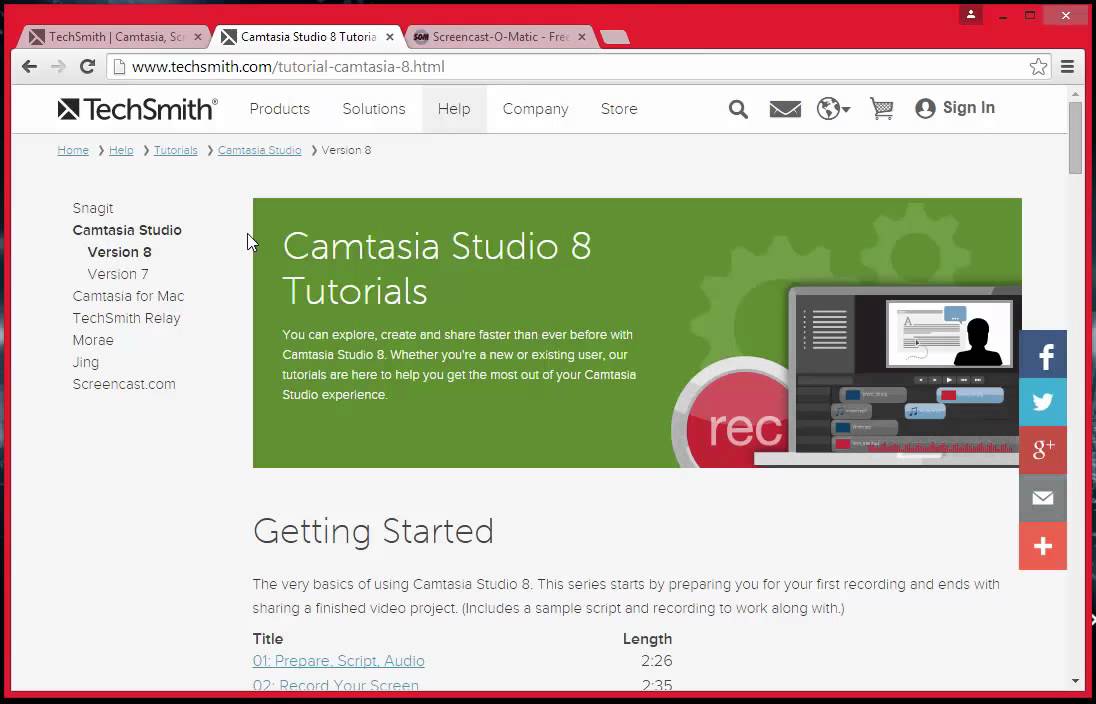Image resolution: width=1096 pixels, height=704 pixels.
Task: Click the browser back arrow
Action: pos(29,66)
